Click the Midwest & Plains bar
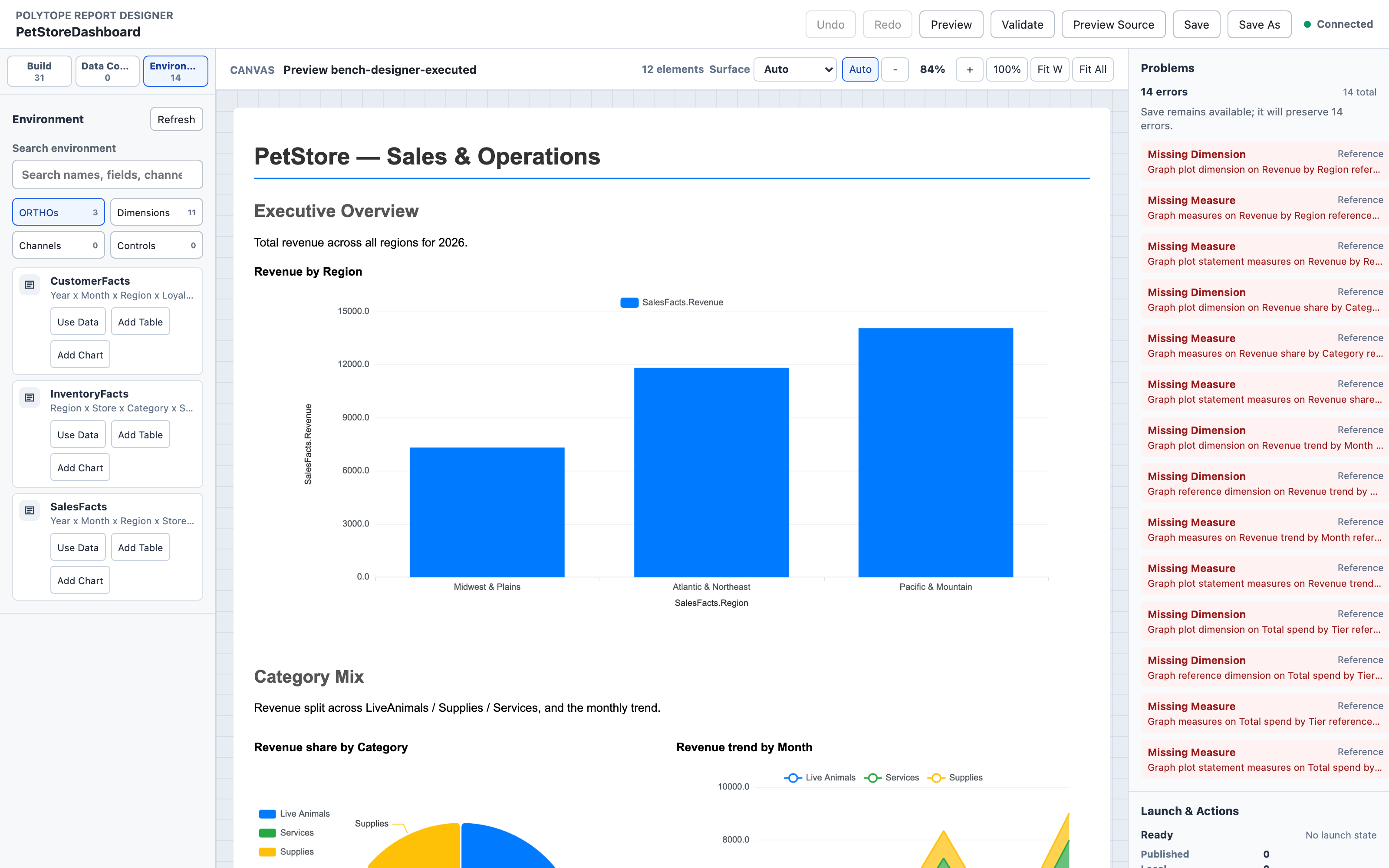The height and width of the screenshot is (868, 1389). [x=487, y=512]
